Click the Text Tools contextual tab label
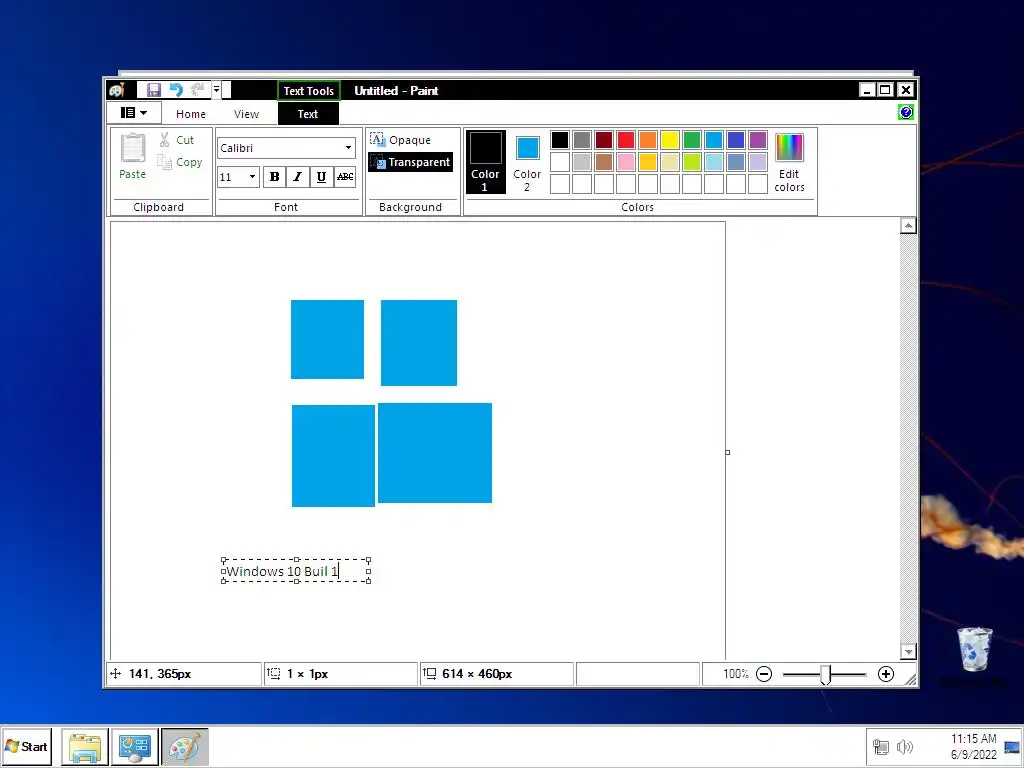1024x768 pixels. click(x=308, y=91)
